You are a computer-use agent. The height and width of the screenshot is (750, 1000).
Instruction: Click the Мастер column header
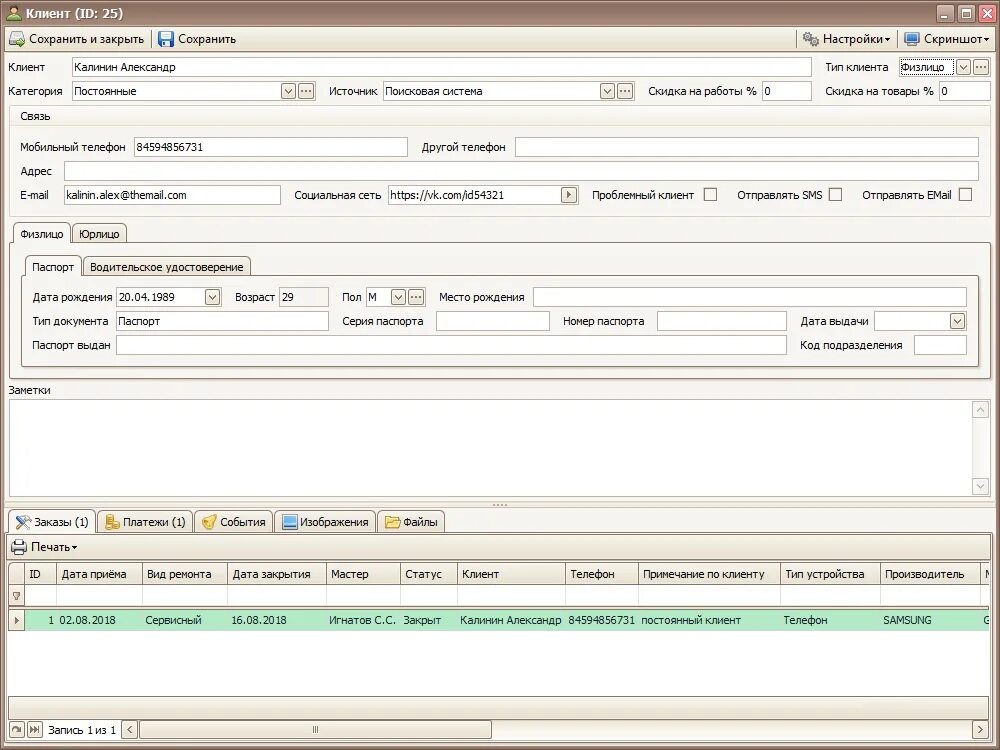(364, 574)
